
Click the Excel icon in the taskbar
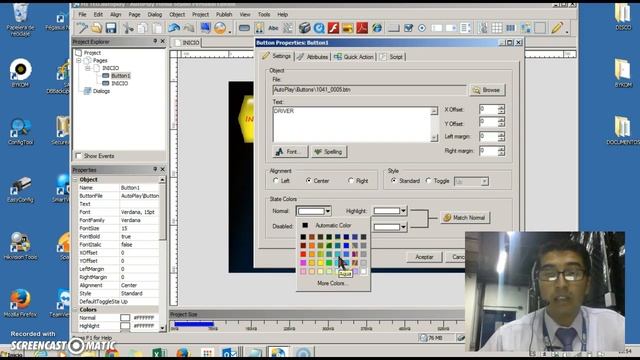click(x=158, y=353)
